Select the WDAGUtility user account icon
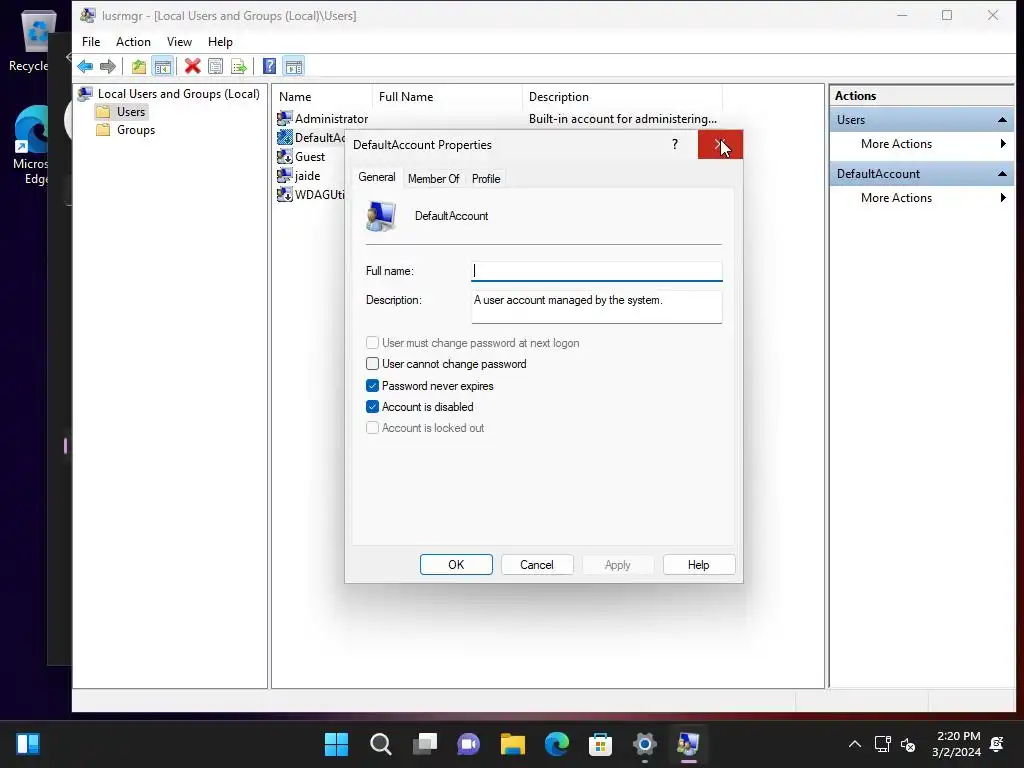Image resolution: width=1024 pixels, height=768 pixels. (x=285, y=194)
